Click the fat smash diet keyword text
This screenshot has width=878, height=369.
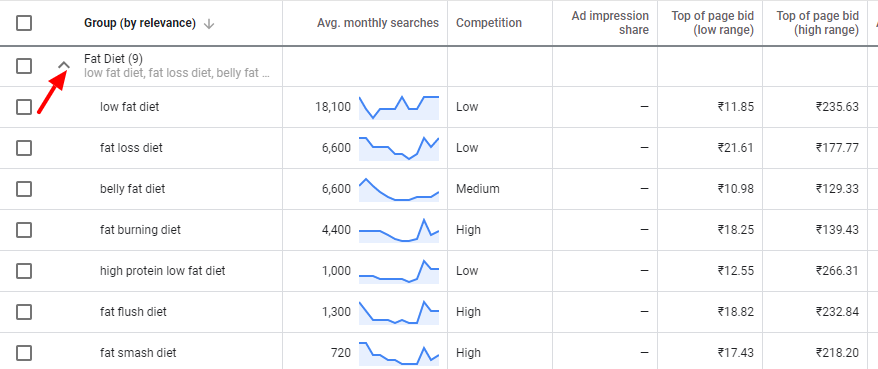click(138, 353)
